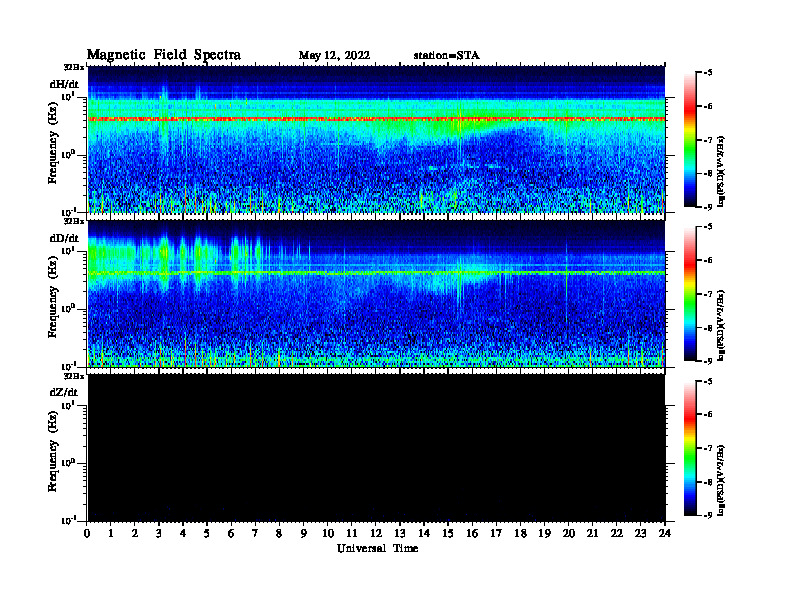The height and width of the screenshot is (612, 792).
Task: Click the yellow horizontal line in dD/dt spectrogram
Action: pos(376,273)
